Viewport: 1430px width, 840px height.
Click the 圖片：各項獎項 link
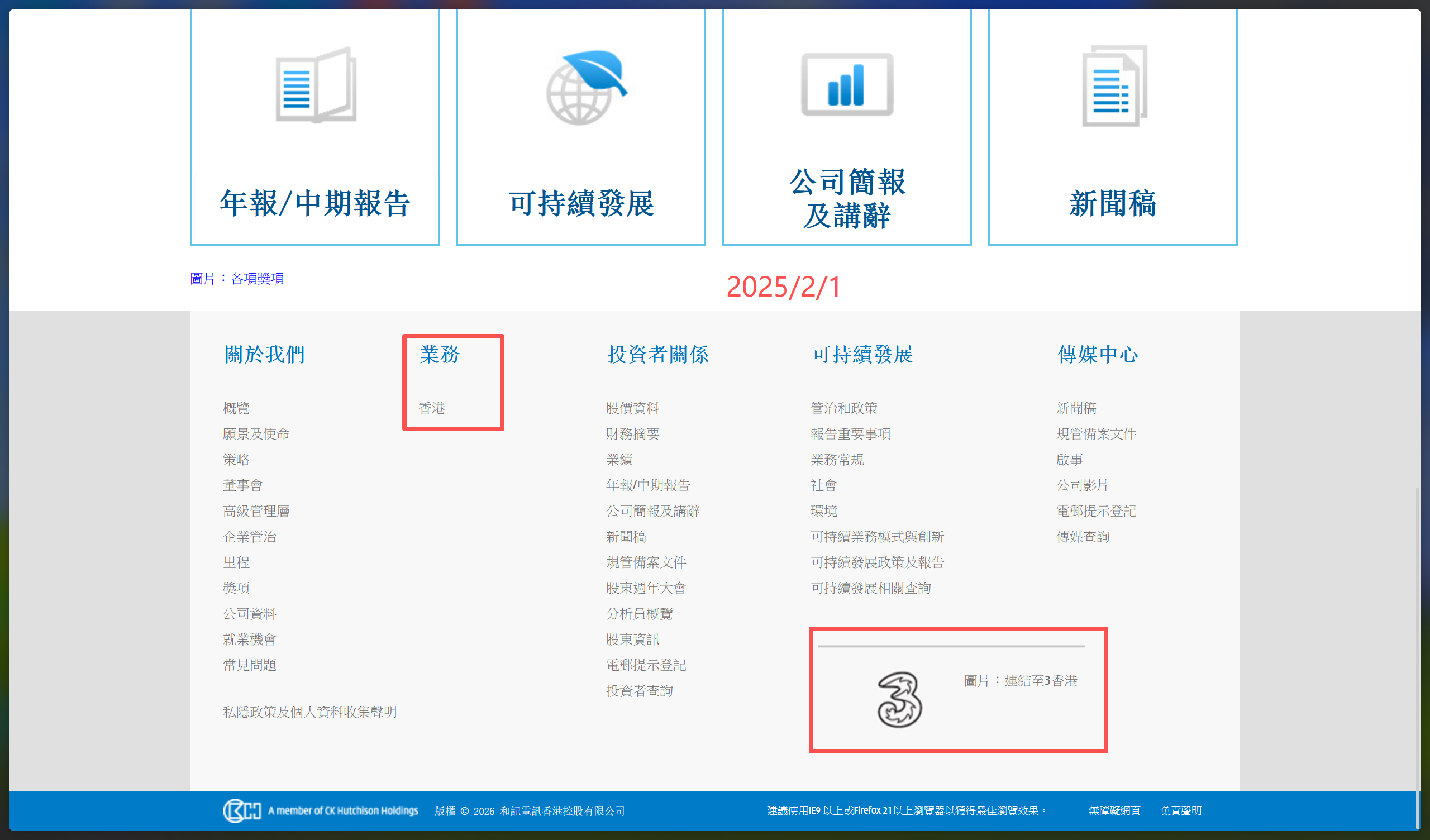coord(237,278)
